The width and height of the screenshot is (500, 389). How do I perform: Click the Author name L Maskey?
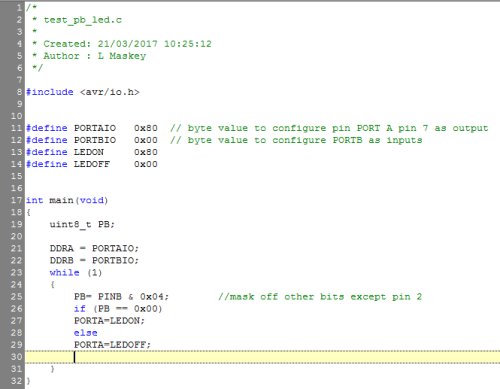click(x=122, y=56)
